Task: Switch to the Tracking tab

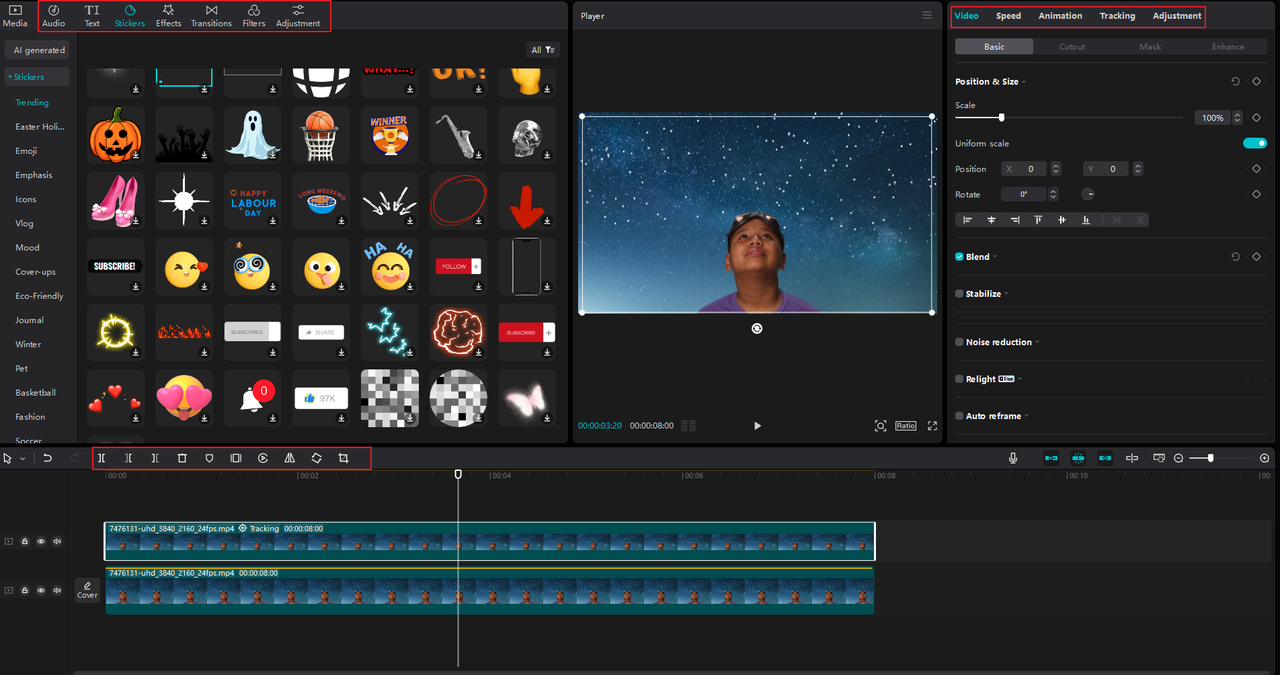Action: coord(1117,16)
